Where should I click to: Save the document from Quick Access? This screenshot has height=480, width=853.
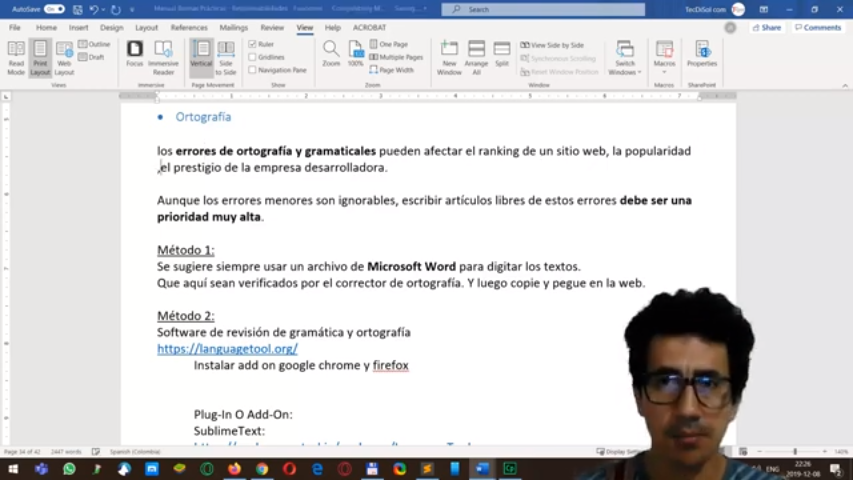point(78,9)
